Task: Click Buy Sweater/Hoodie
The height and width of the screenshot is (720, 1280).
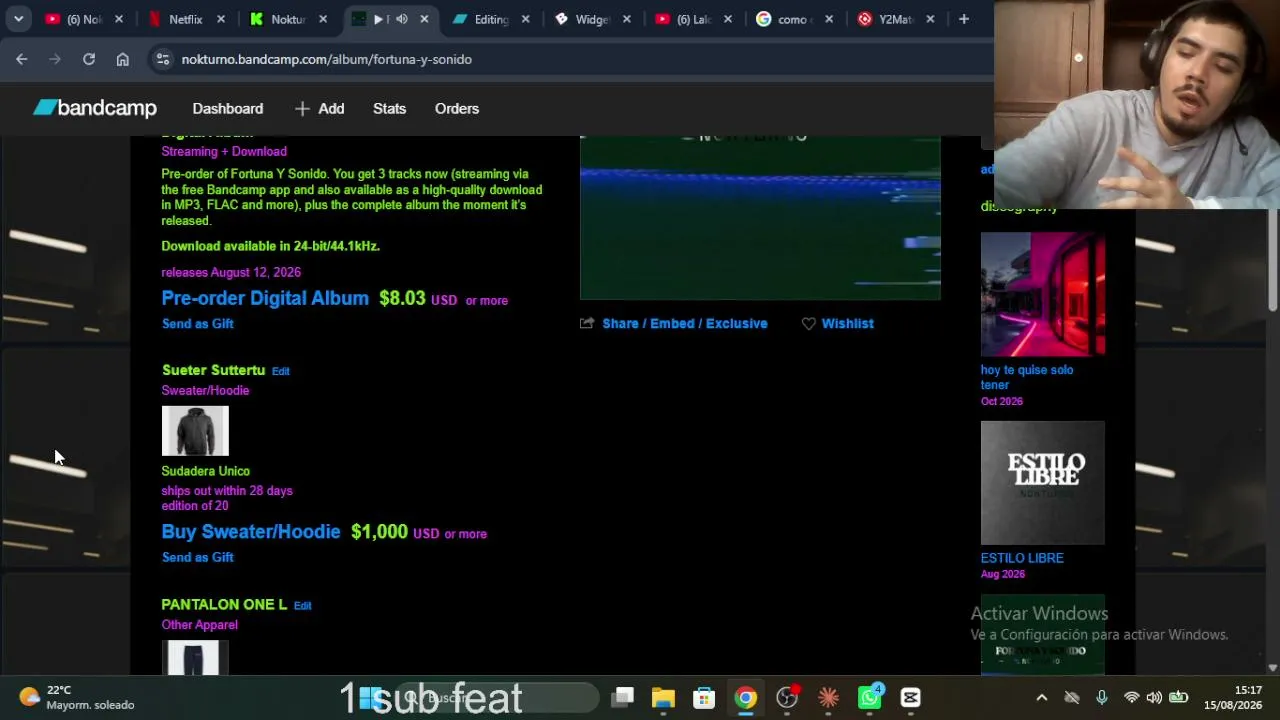Action: point(251,532)
